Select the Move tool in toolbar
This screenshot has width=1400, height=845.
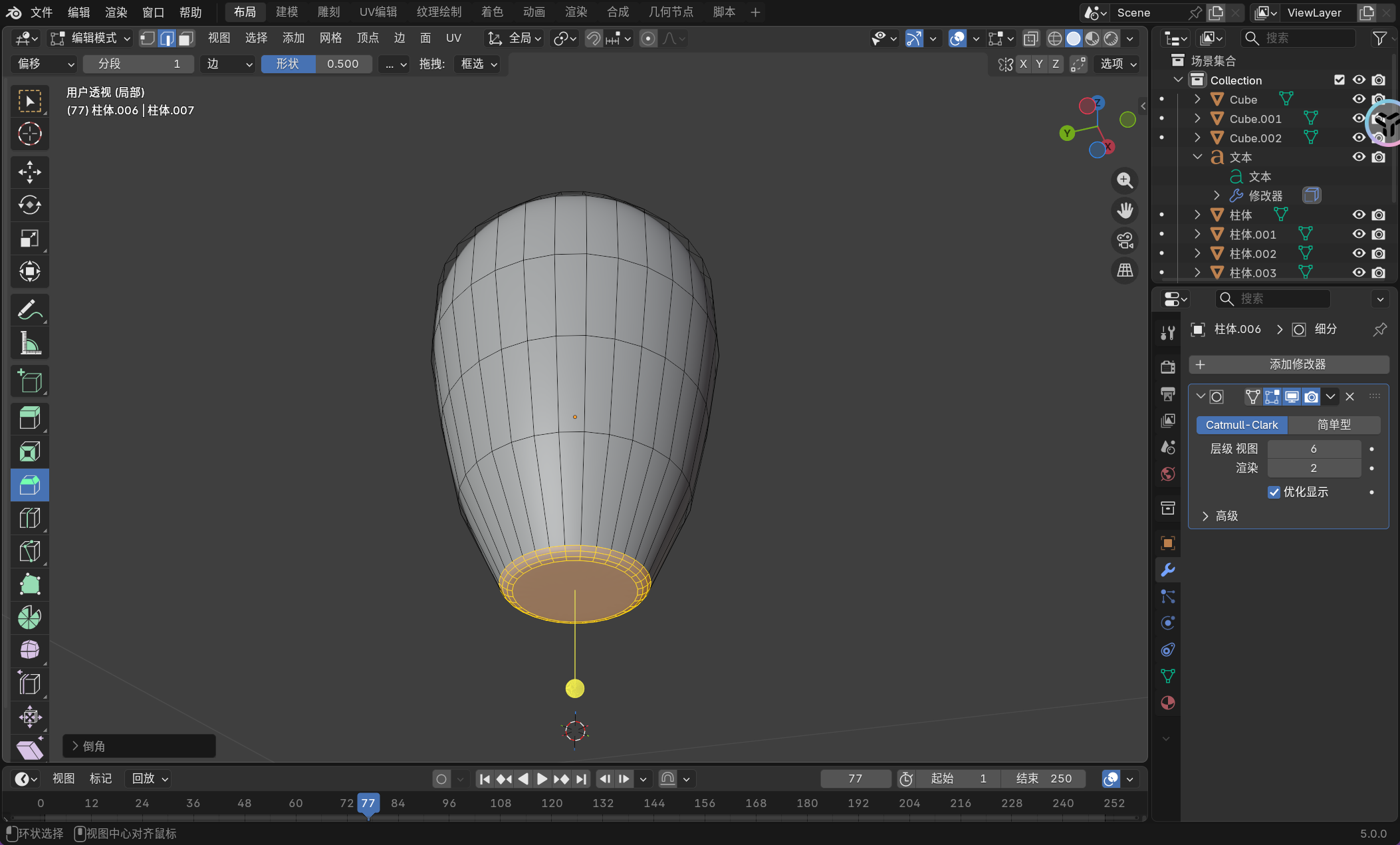tap(29, 172)
